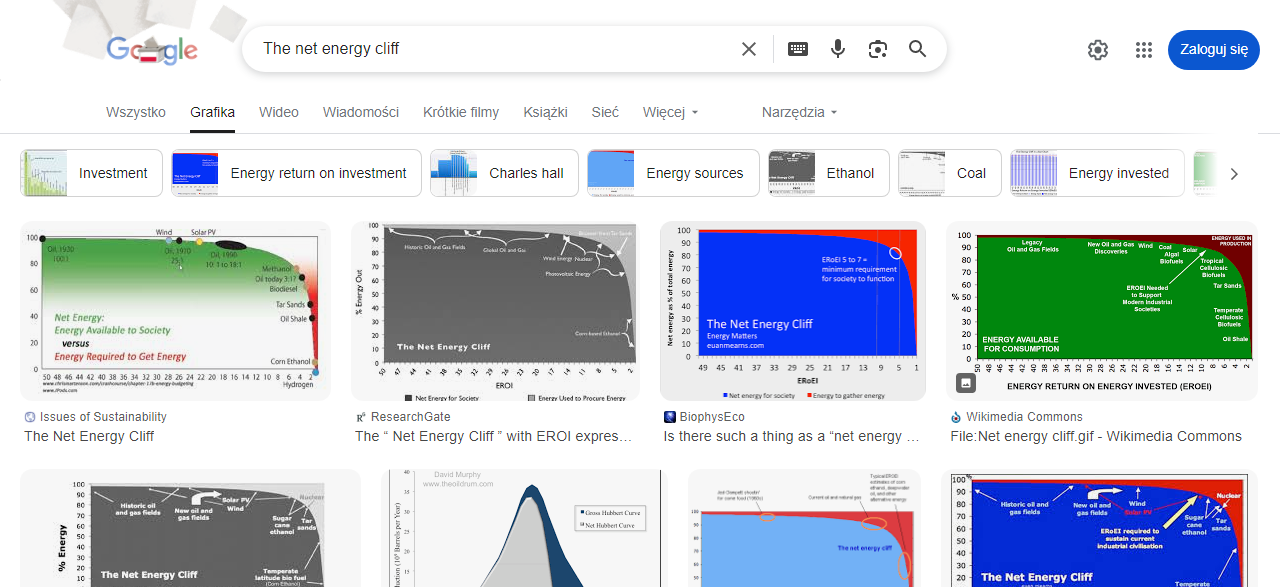Expand the Narzędzia dropdown
1280x587 pixels.
coord(800,112)
